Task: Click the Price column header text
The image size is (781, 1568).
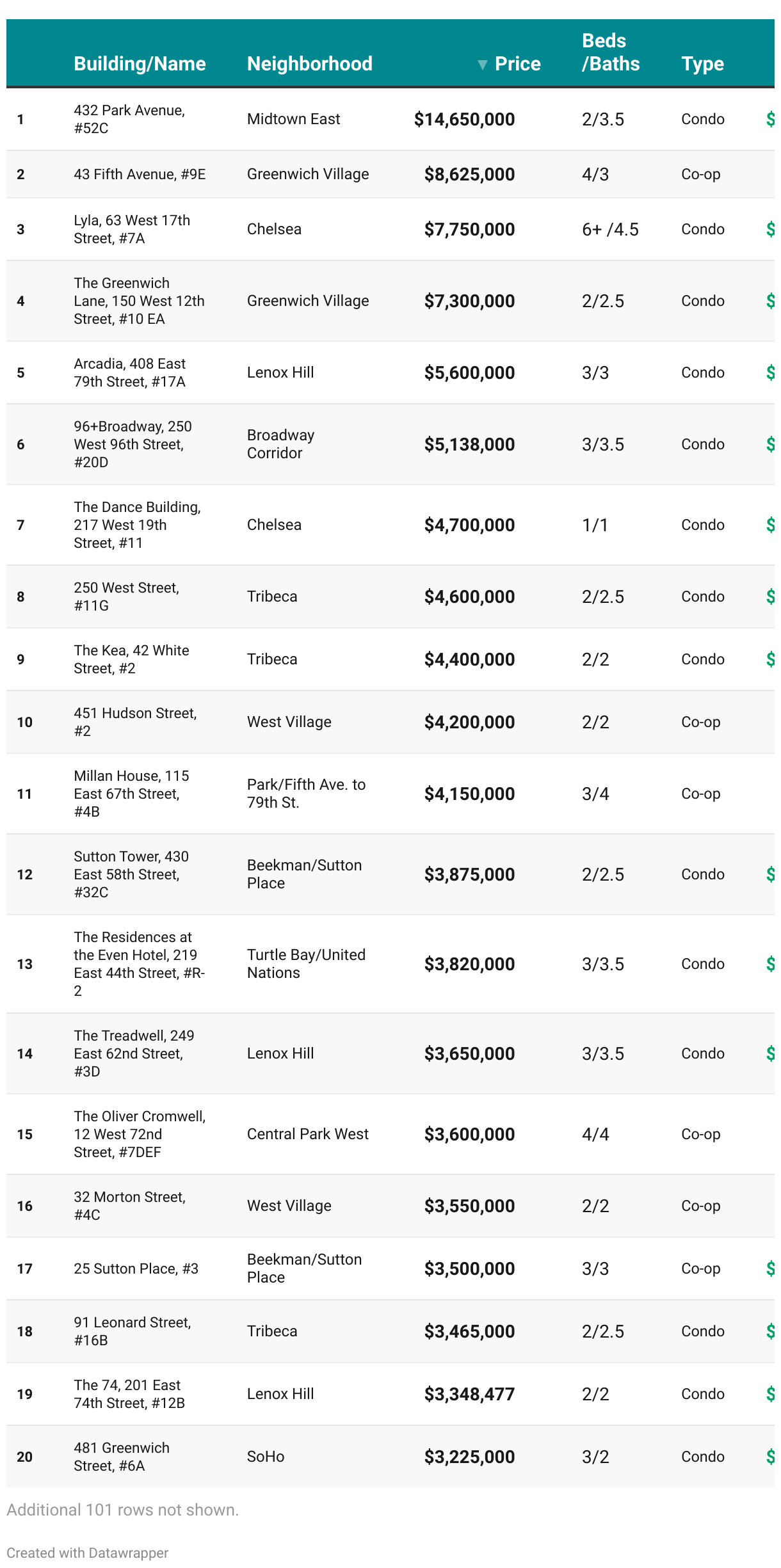Action: [x=517, y=64]
